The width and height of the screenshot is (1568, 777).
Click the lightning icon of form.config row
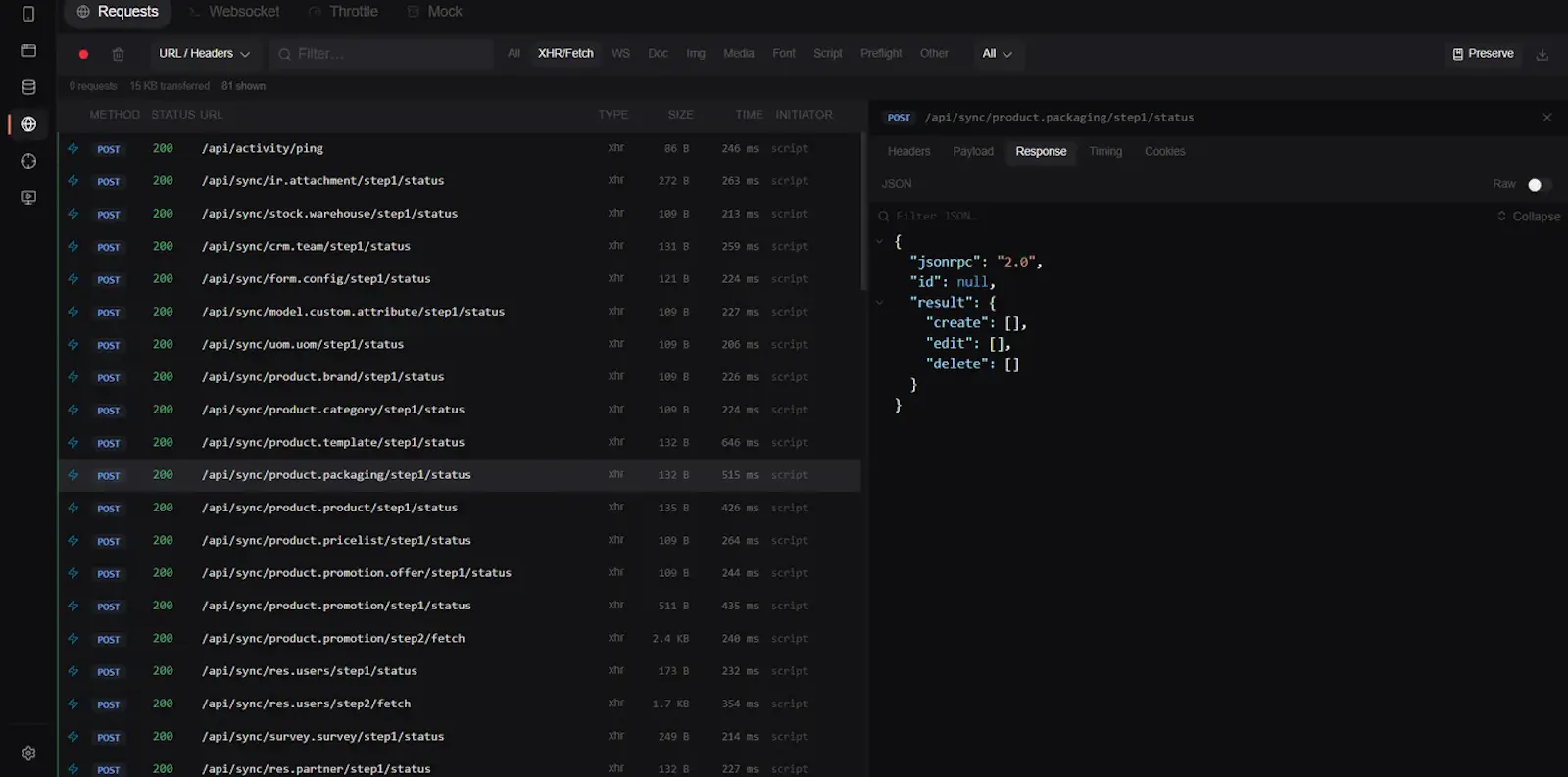pos(73,279)
